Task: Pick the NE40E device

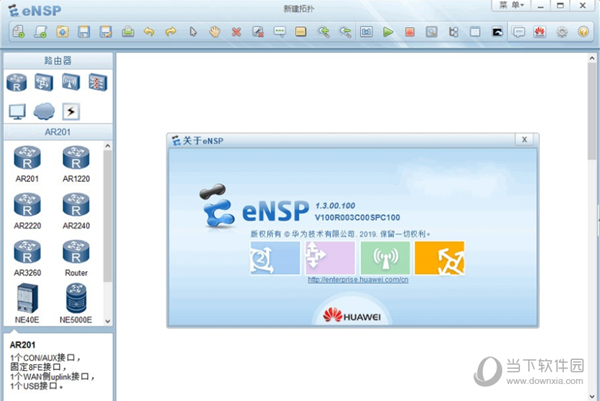Action: (x=27, y=303)
